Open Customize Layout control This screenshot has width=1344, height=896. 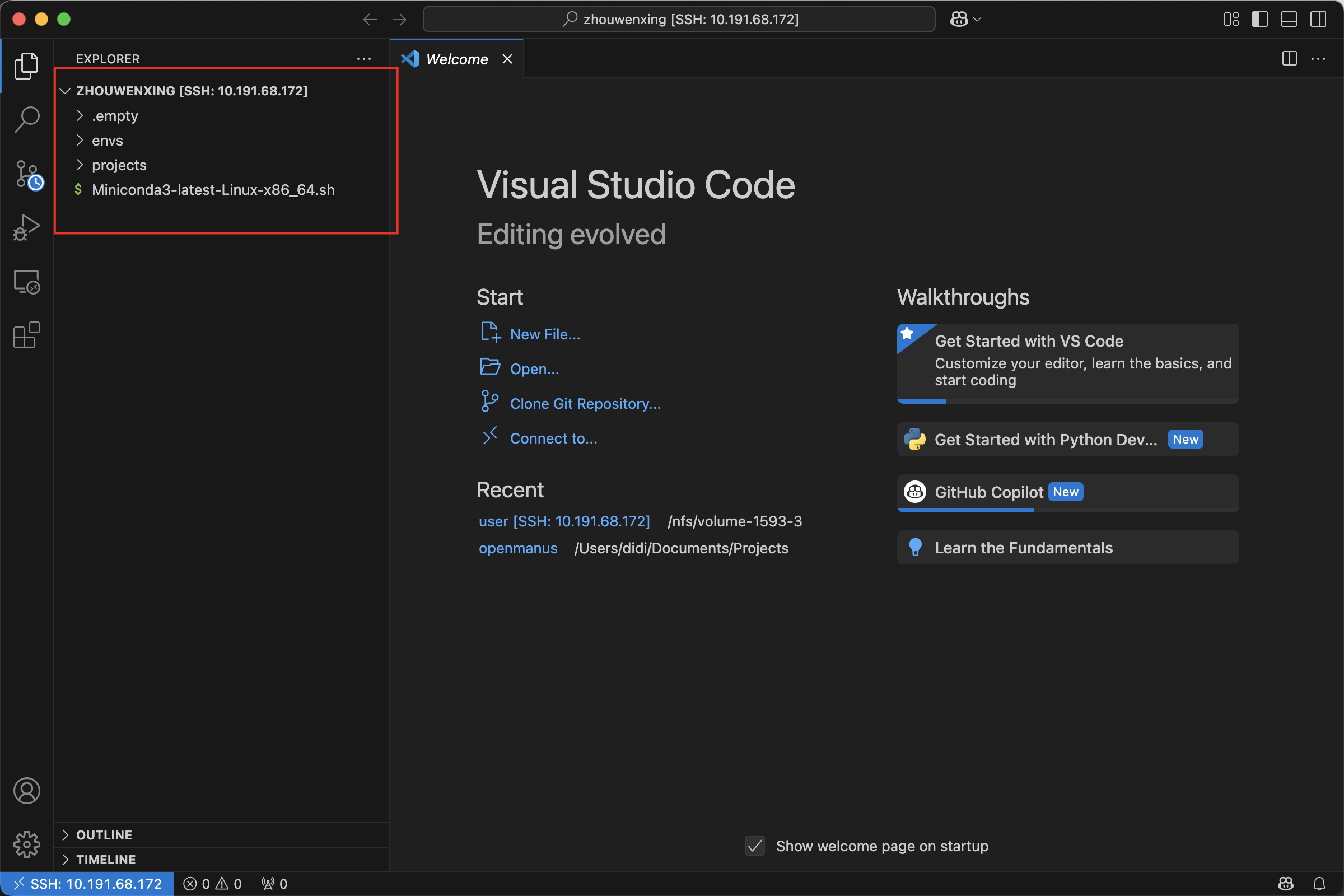[1231, 20]
